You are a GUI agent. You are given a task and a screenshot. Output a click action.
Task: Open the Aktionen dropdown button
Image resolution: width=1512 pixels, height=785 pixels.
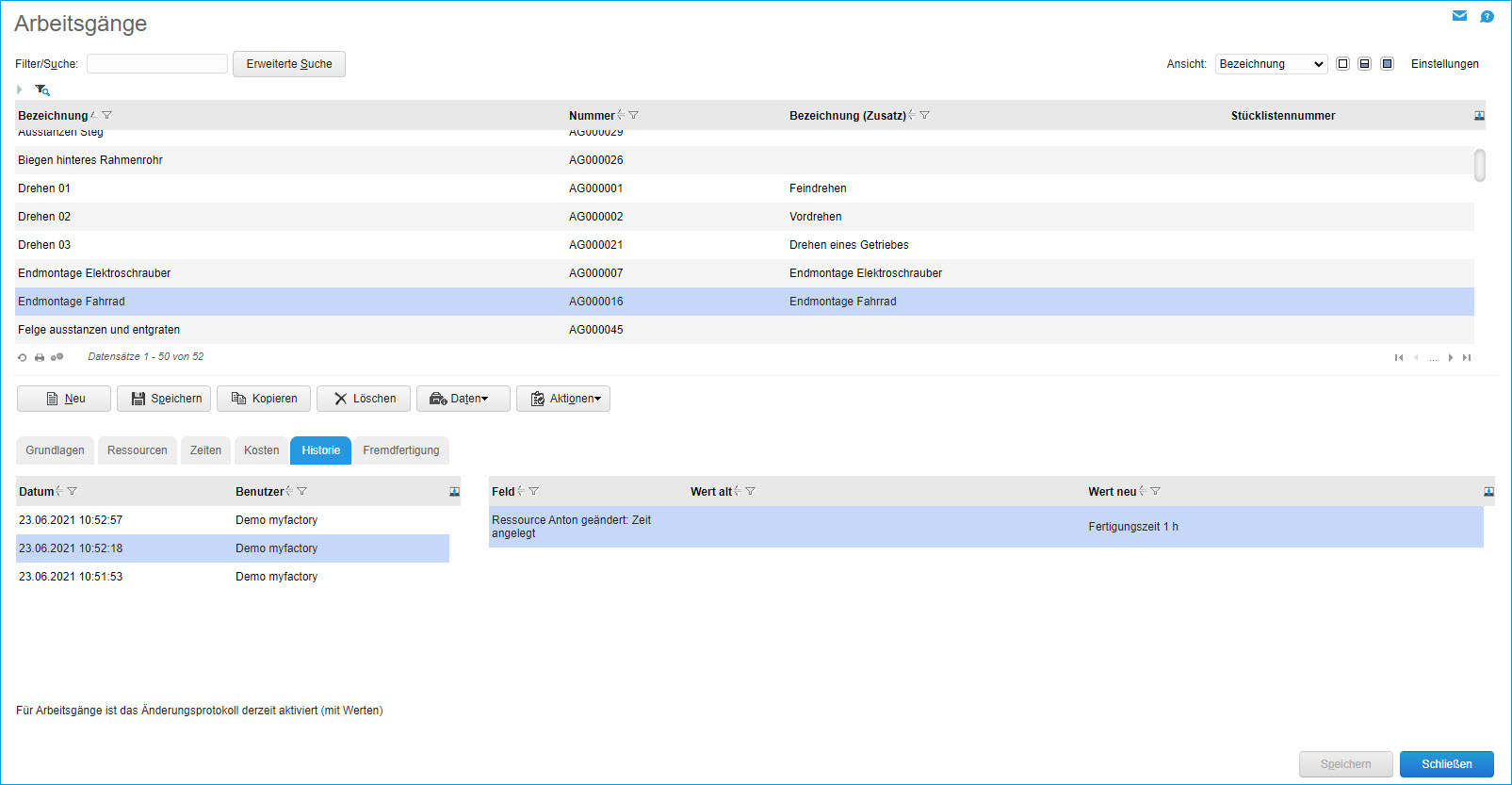pyautogui.click(x=563, y=399)
